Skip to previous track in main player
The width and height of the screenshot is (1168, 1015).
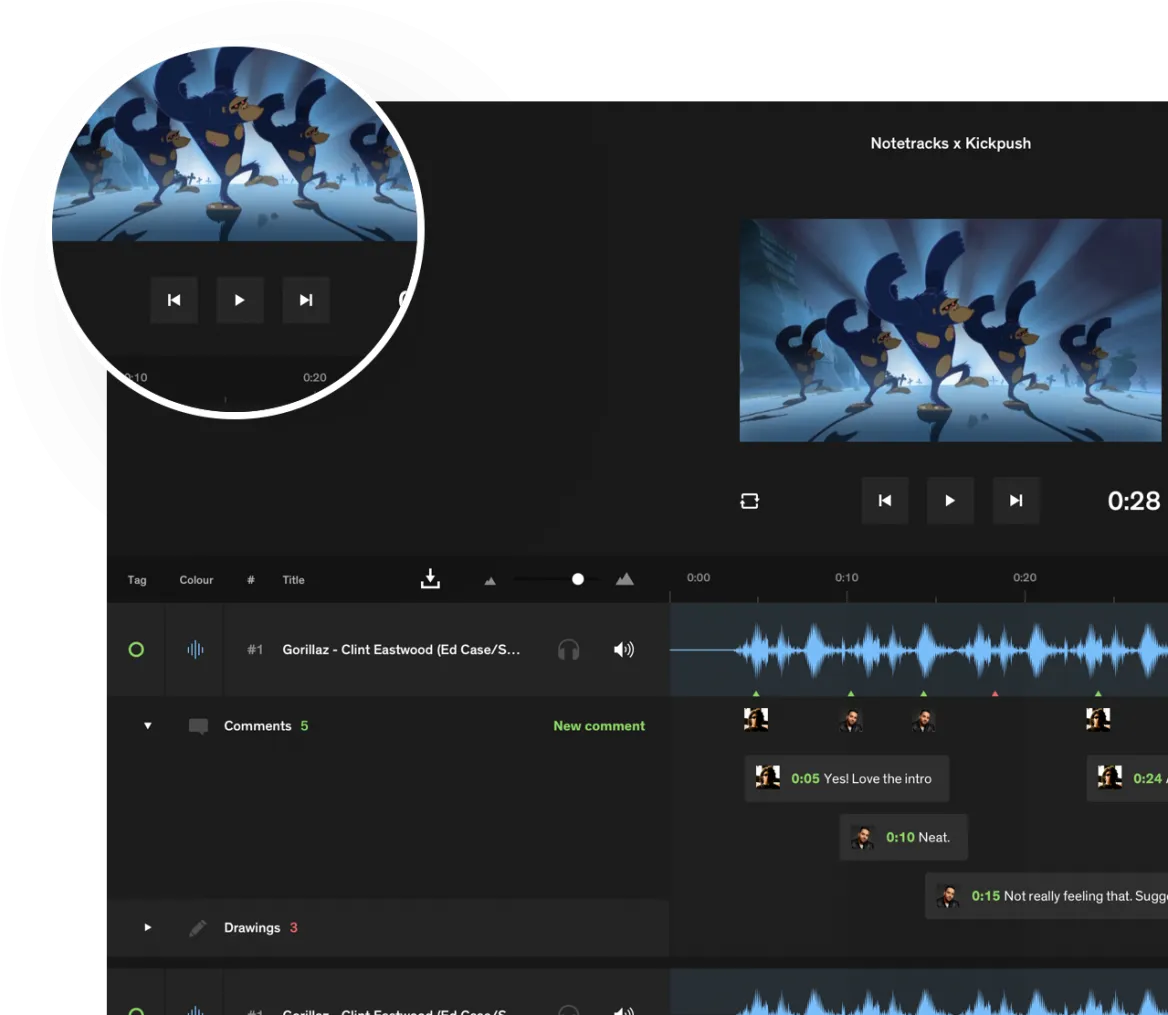[885, 500]
